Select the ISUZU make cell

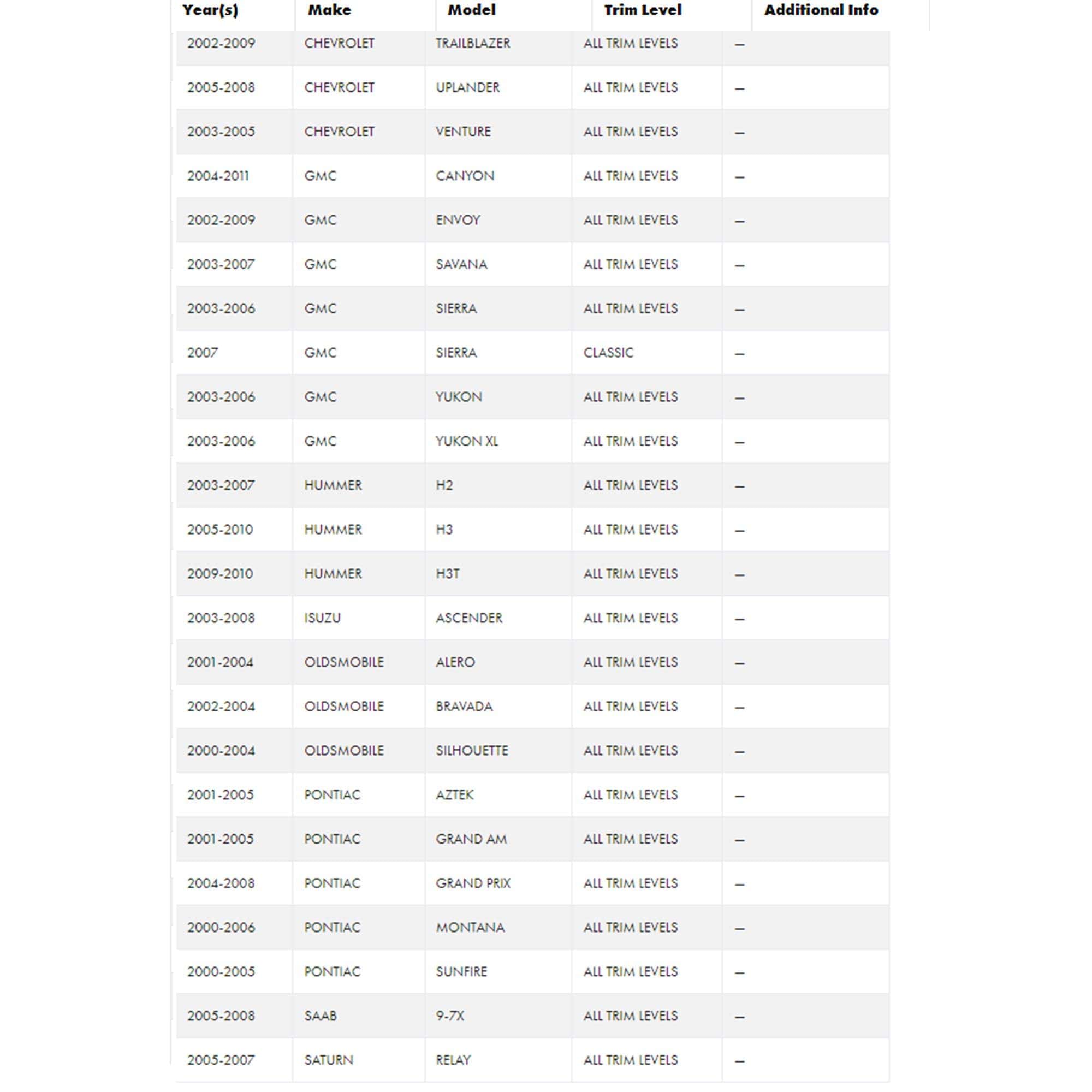coord(322,618)
